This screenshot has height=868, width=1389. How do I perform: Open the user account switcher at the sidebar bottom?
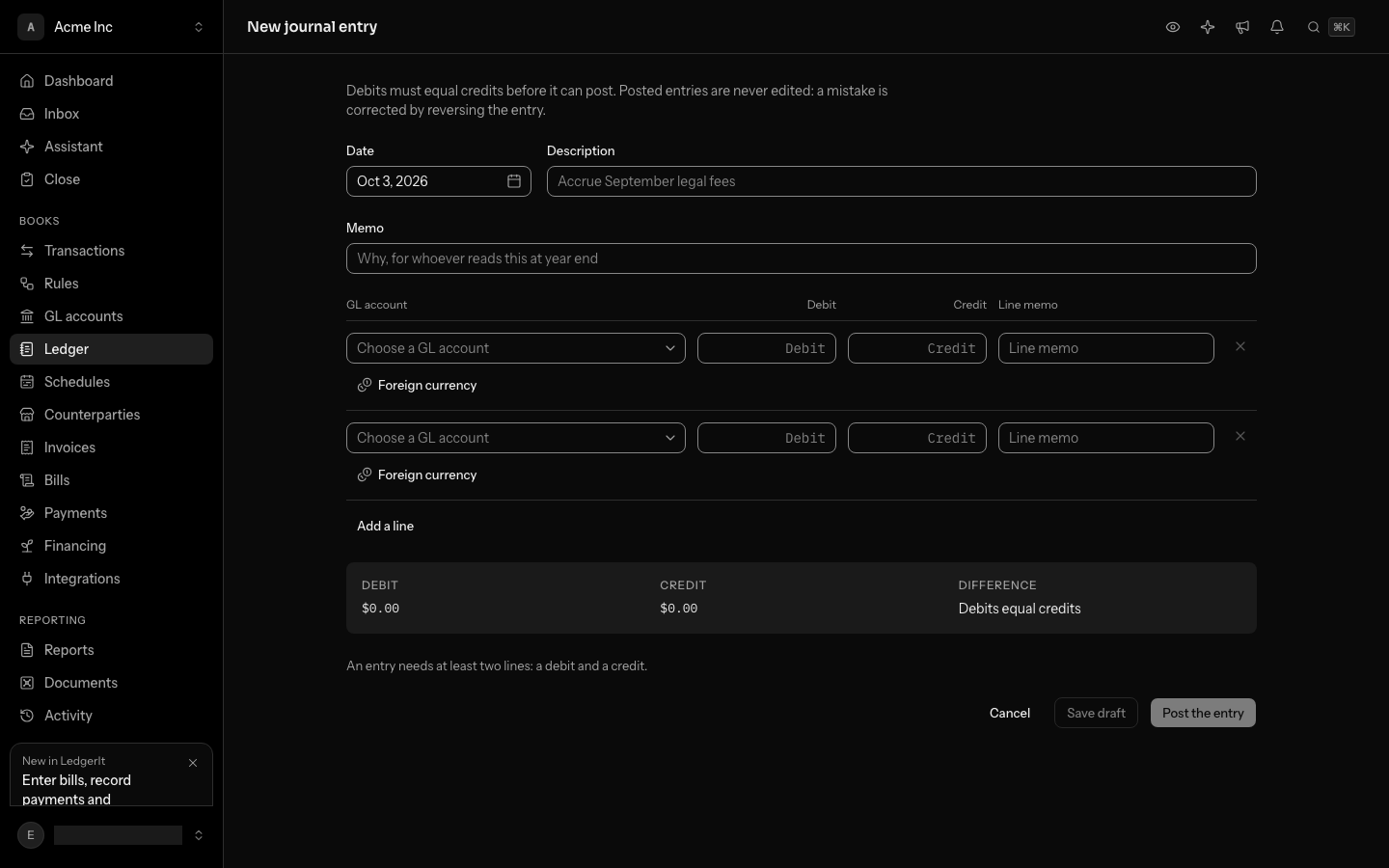tap(111, 835)
